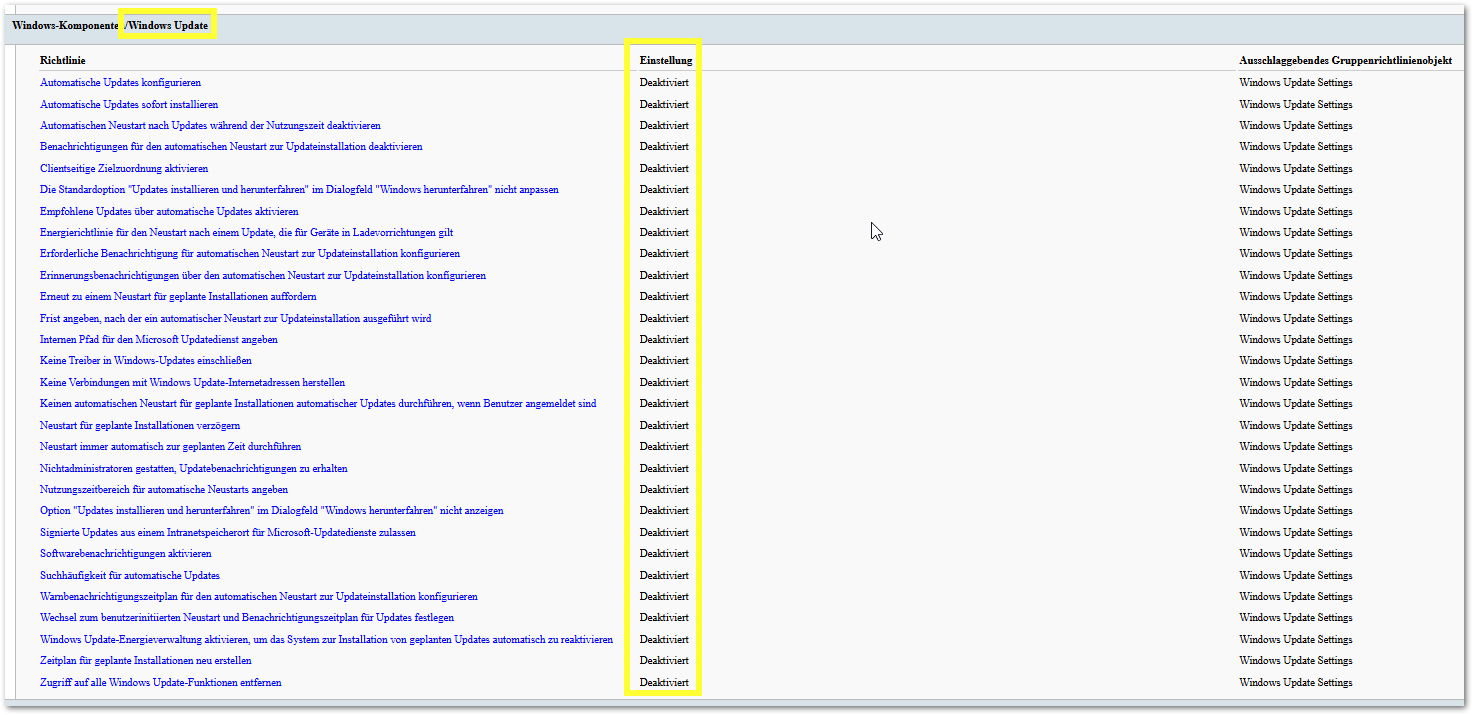Click 'Keine Verbindungen mit Windows Update-Internetadressen herstellen'

point(192,383)
